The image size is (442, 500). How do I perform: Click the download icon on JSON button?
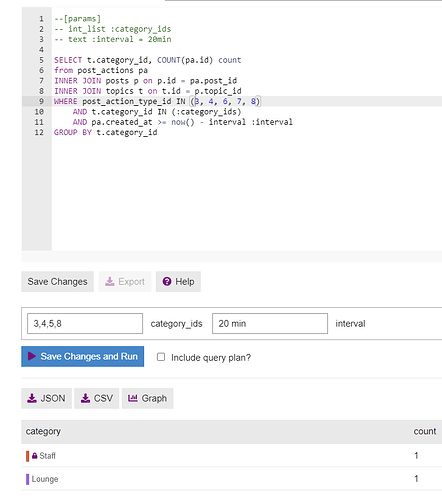tap(32, 398)
